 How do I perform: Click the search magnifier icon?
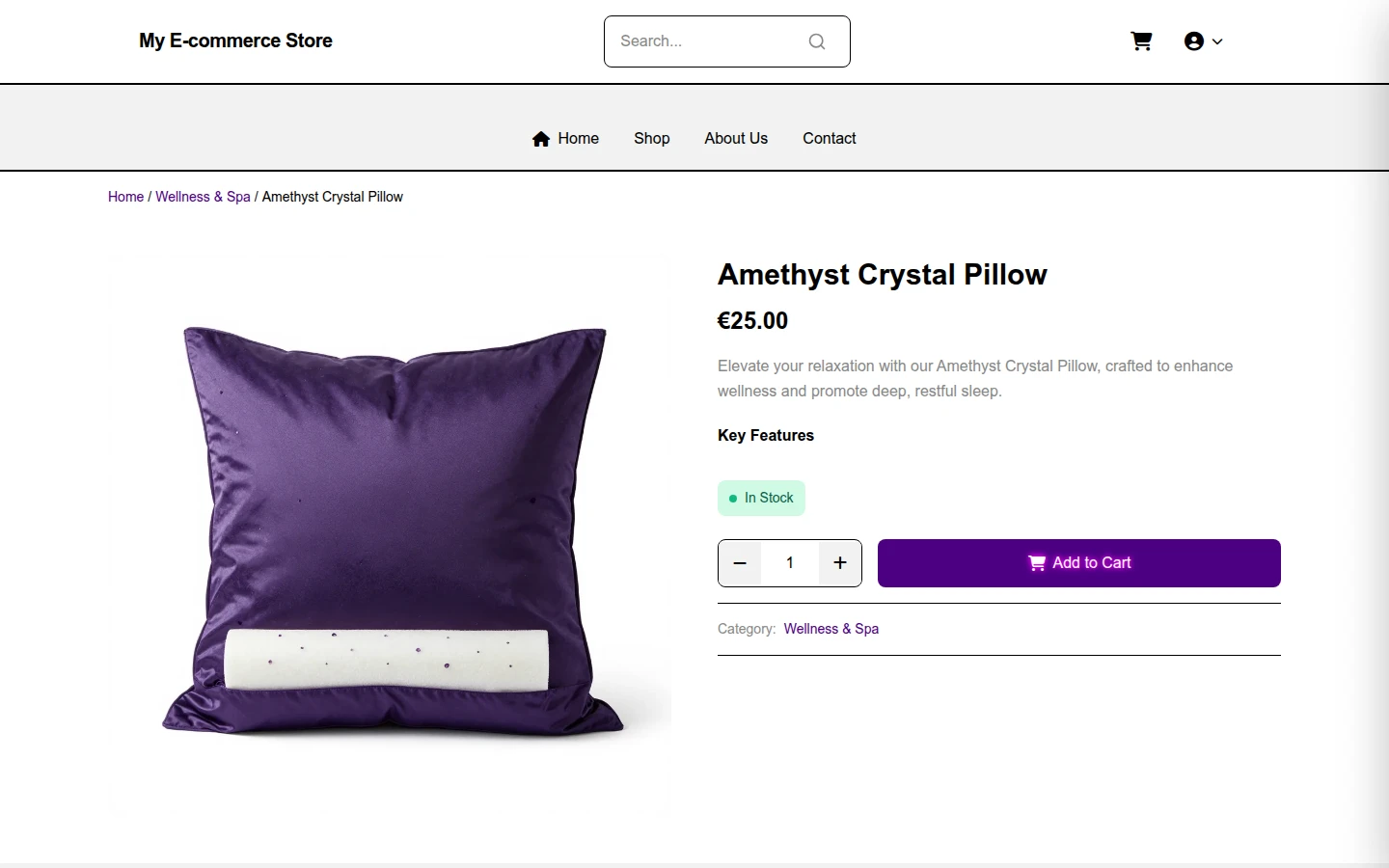(817, 41)
